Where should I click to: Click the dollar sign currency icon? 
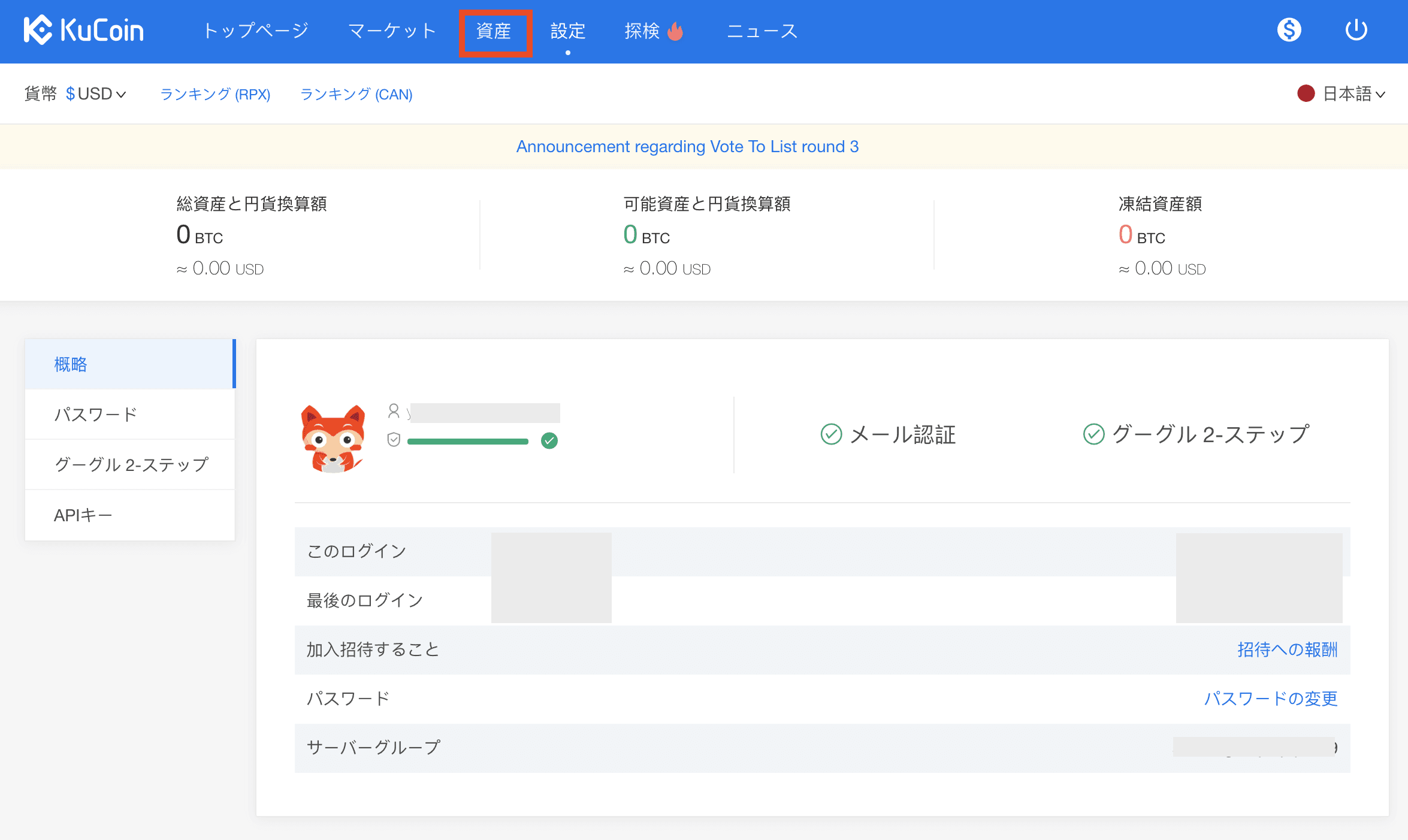click(x=1289, y=29)
